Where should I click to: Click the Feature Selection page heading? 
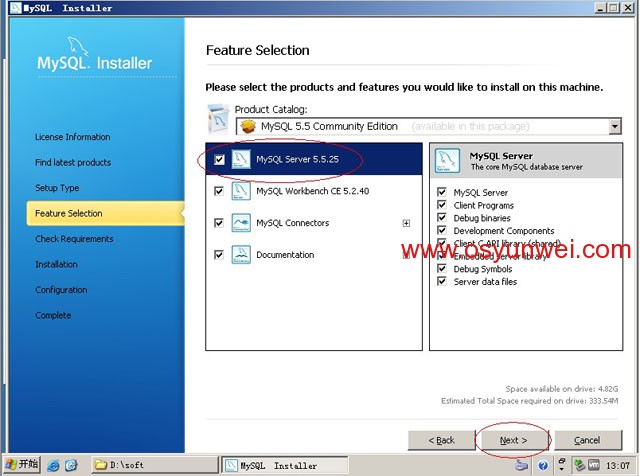tap(258, 50)
